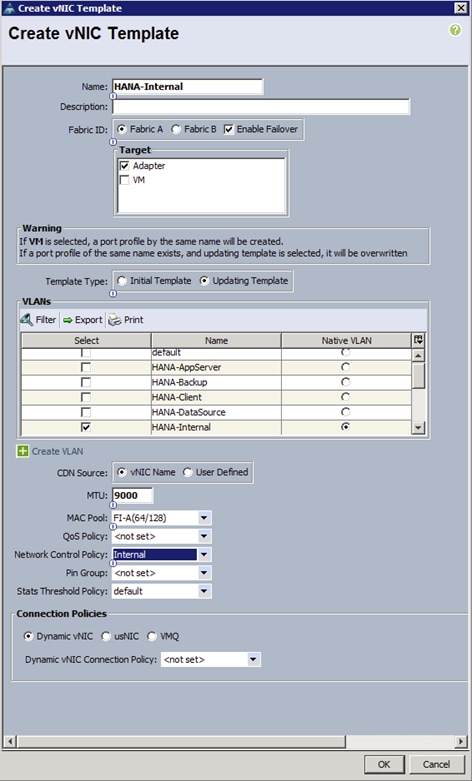Image resolution: width=472 pixels, height=781 pixels.
Task: Click the Print icon in VLANs toolbar
Action: pyautogui.click(x=115, y=320)
